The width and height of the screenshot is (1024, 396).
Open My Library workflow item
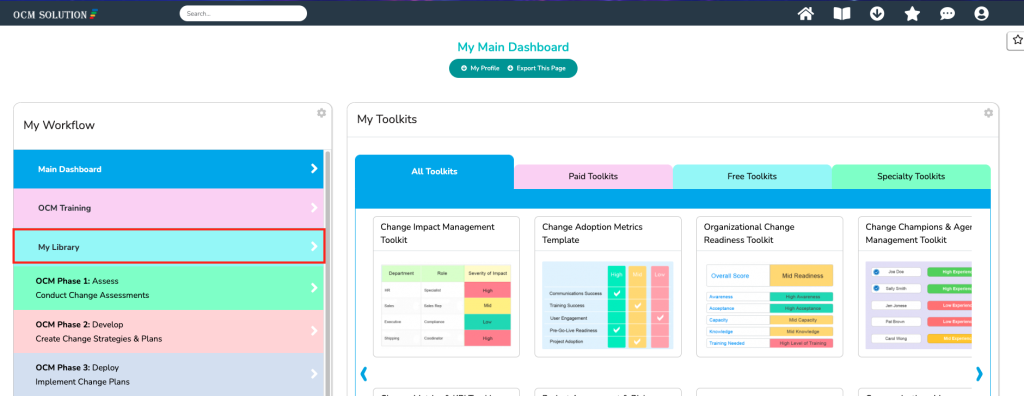pos(168,247)
